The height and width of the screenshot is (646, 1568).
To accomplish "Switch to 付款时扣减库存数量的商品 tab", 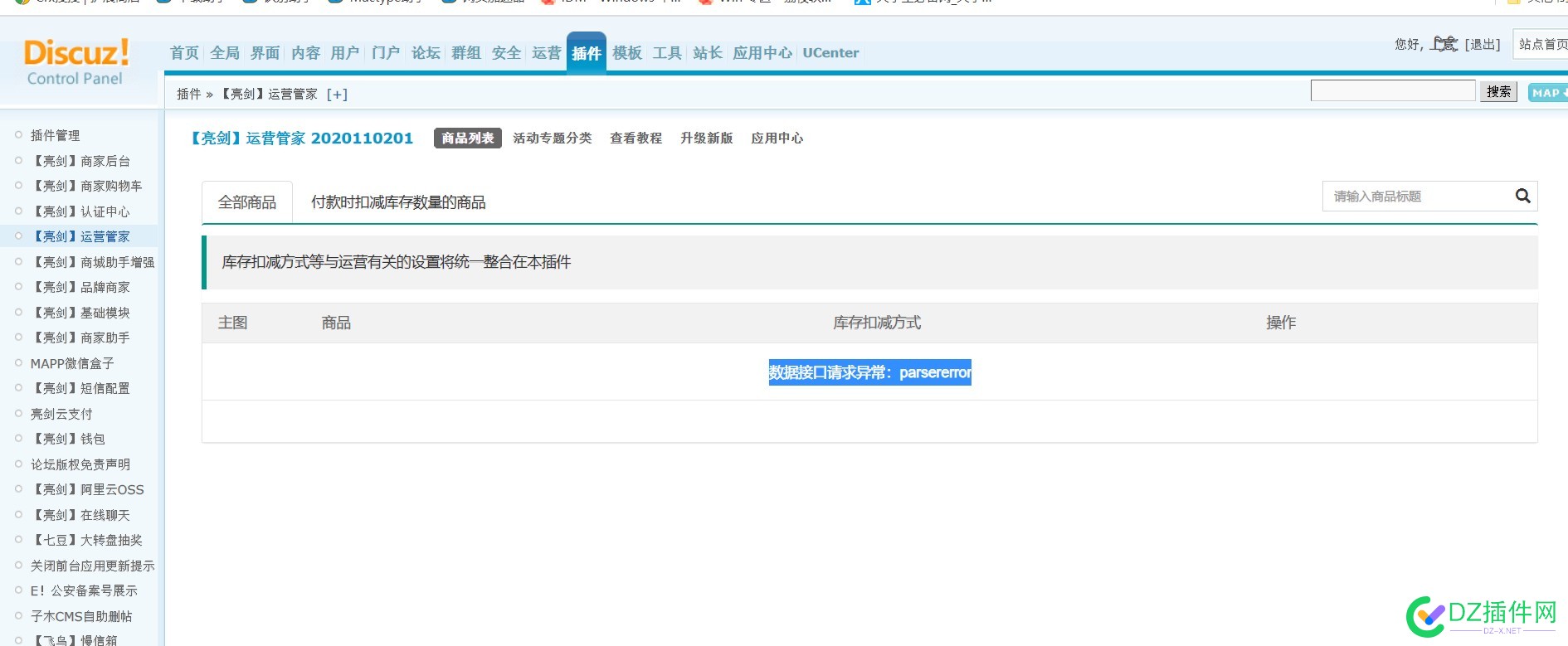I will [x=398, y=202].
